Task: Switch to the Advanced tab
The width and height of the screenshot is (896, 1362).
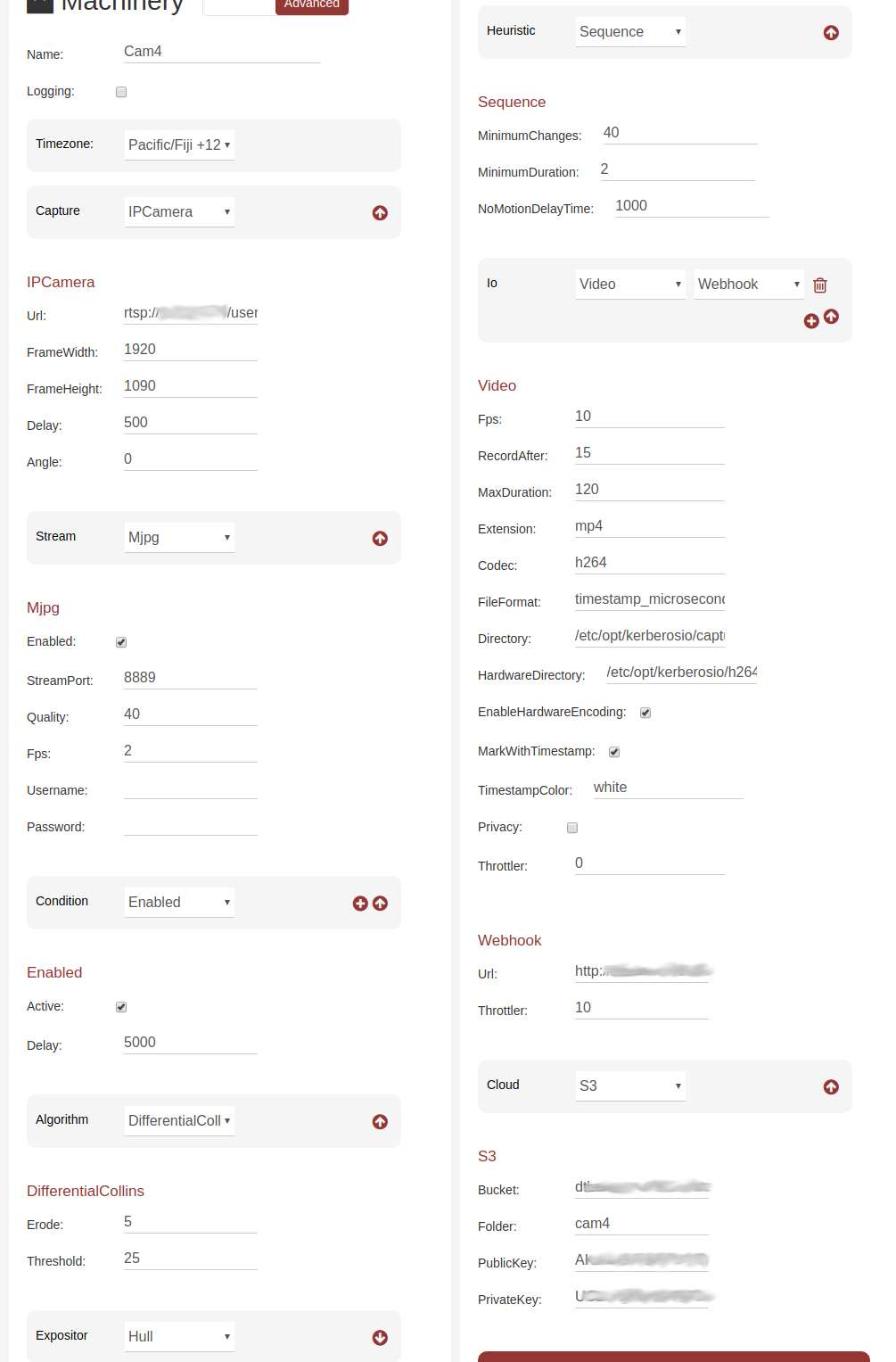Action: (x=311, y=4)
